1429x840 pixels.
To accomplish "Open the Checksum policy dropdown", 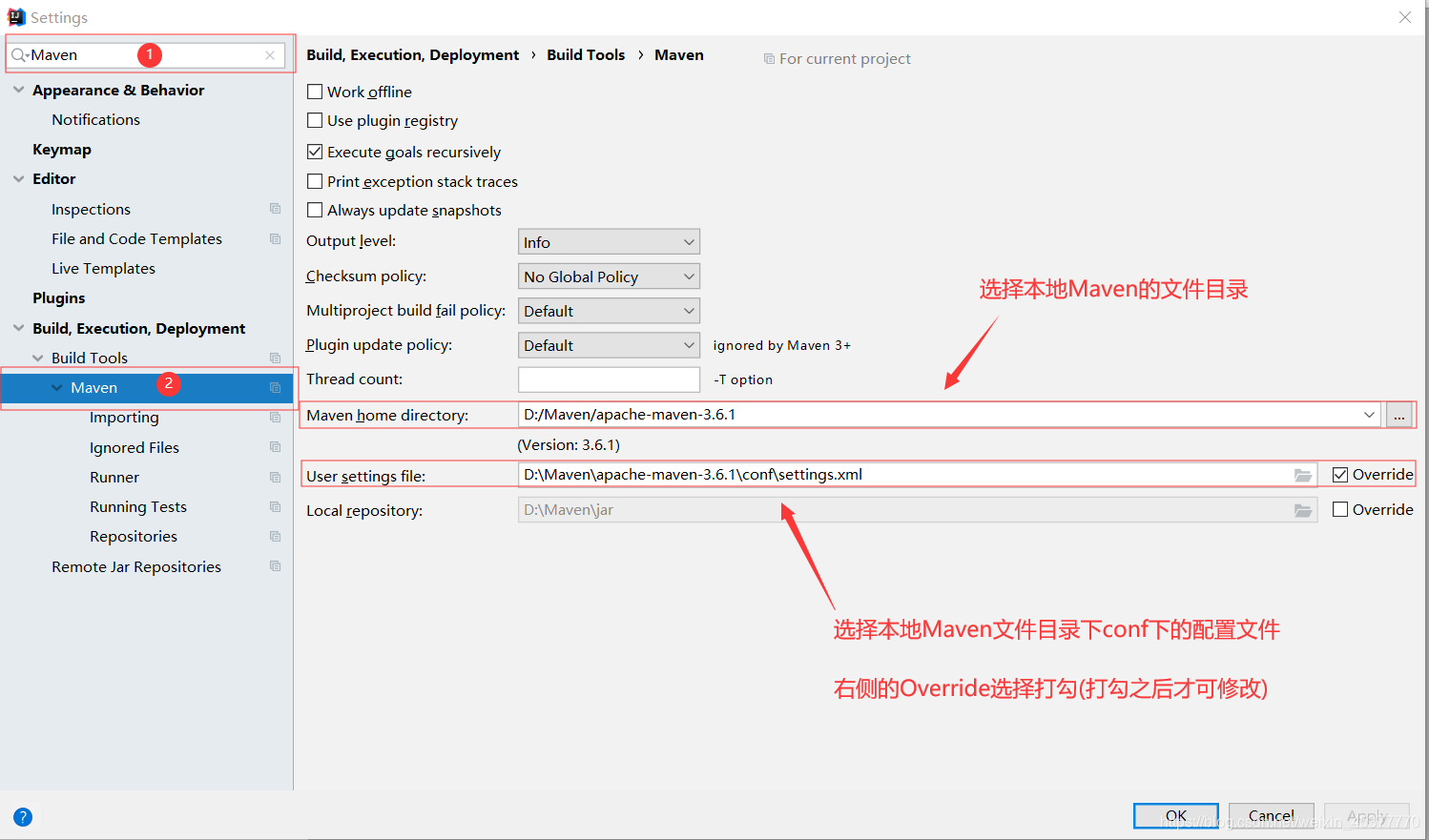I will (x=609, y=277).
